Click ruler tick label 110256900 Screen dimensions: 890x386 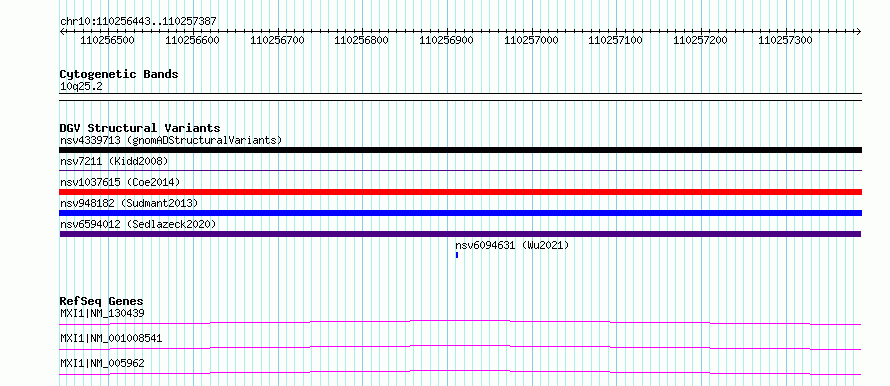[x=447, y=40]
